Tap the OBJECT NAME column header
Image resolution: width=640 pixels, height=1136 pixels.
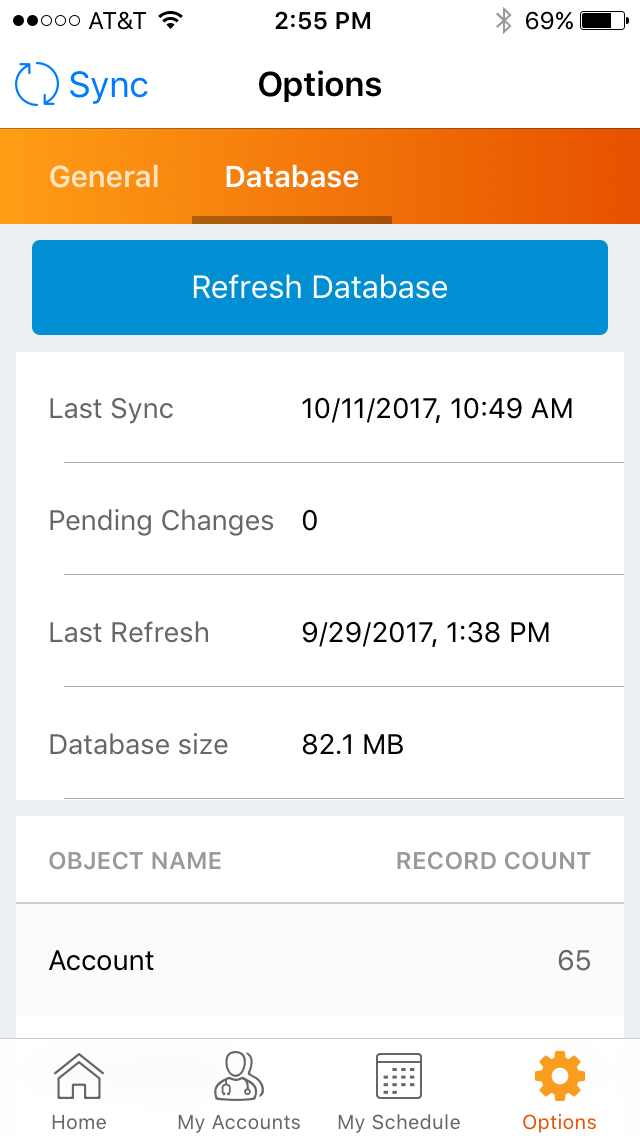(x=135, y=861)
